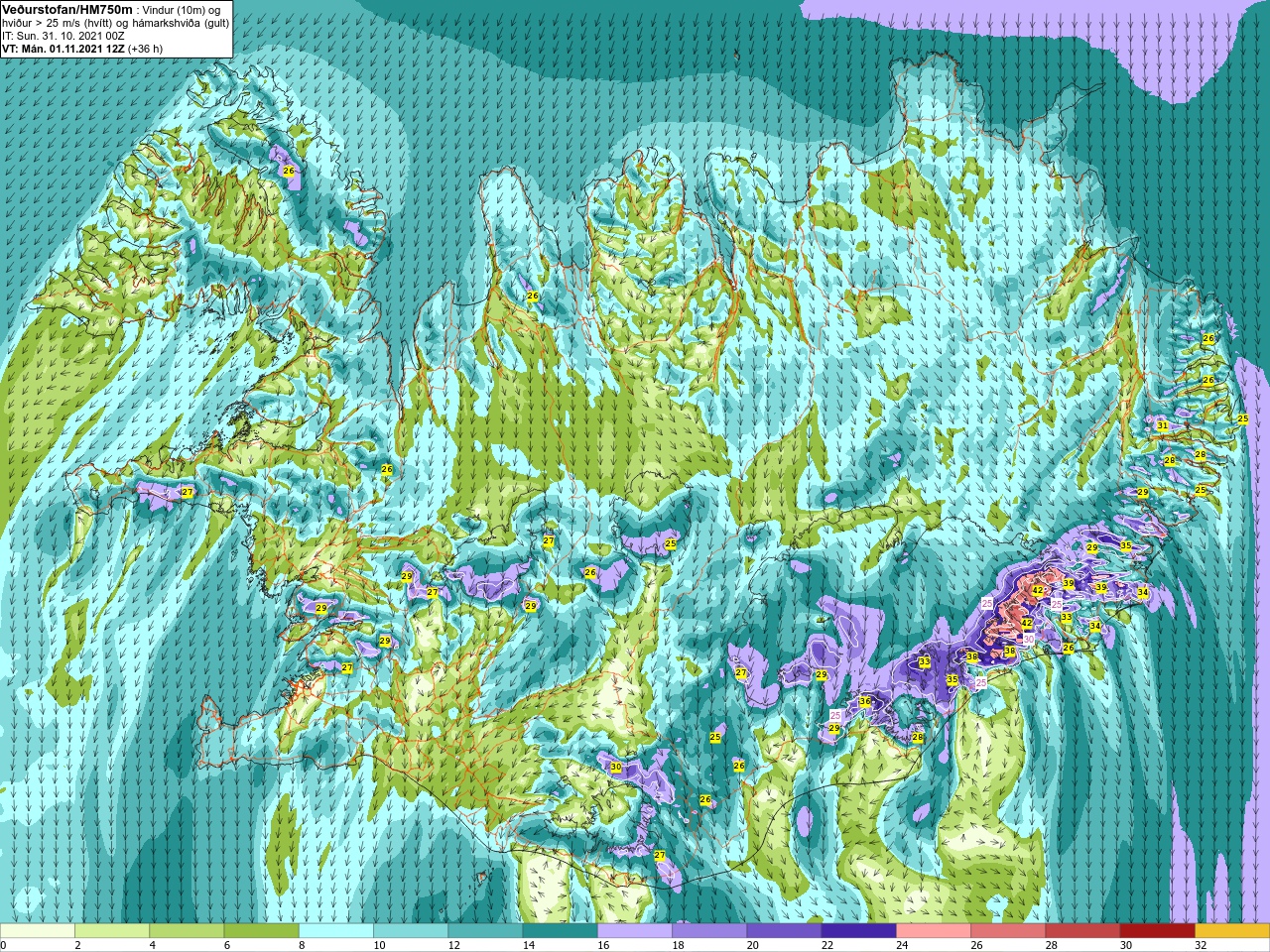Click the 30–32 m/s dark red legend swatch
Image resolution: width=1270 pixels, height=952 pixels.
(x=1158, y=931)
